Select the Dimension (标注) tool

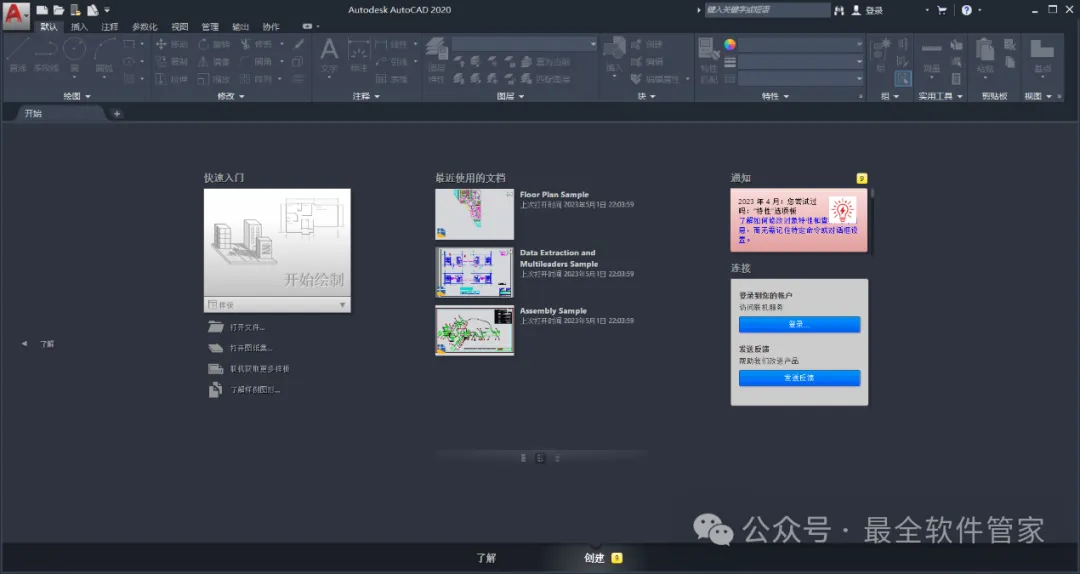(359, 54)
